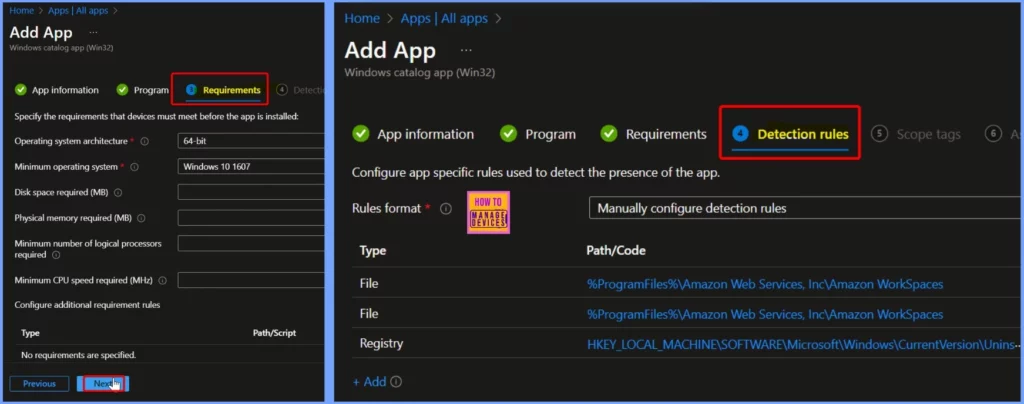Click Apps | All apps breadcrumb in right window
This screenshot has width=1024, height=404.
444,18
